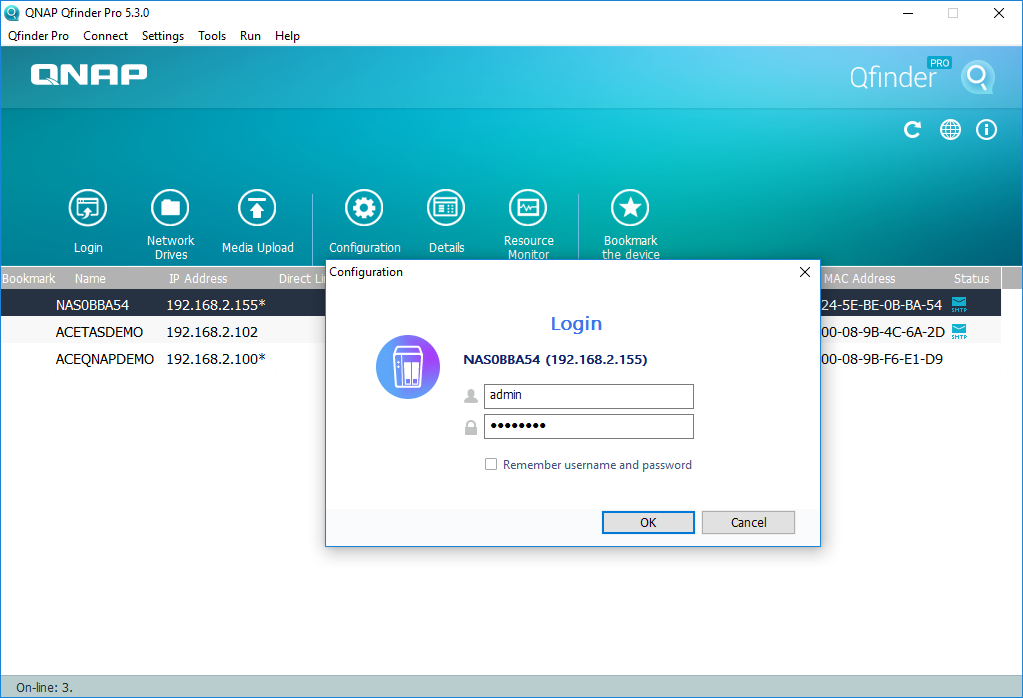Image resolution: width=1023 pixels, height=698 pixels.
Task: Open the language globe icon
Action: click(950, 130)
